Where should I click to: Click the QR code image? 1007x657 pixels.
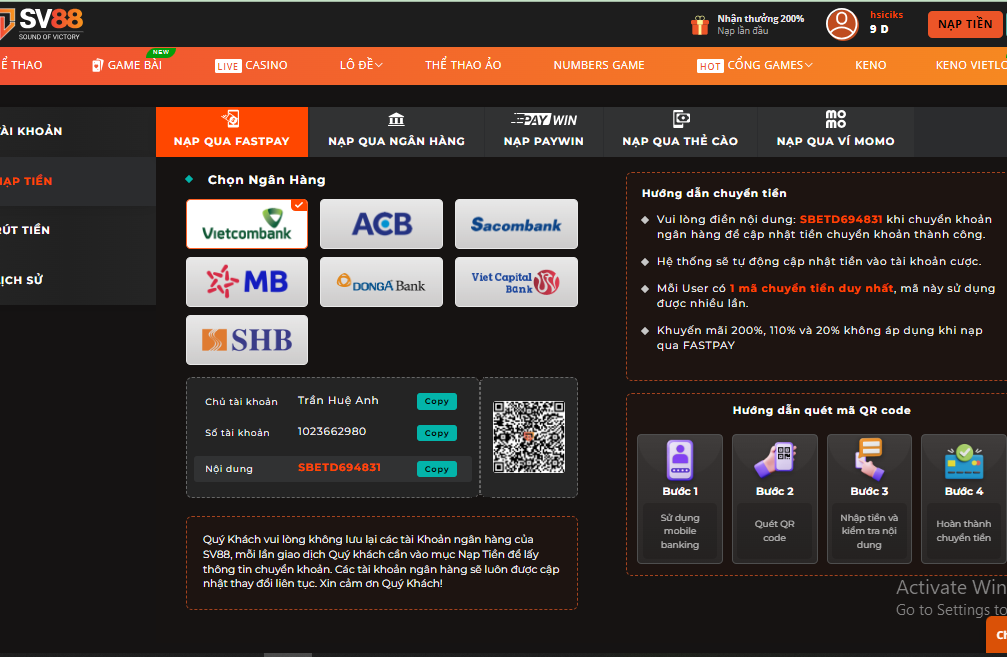point(529,437)
